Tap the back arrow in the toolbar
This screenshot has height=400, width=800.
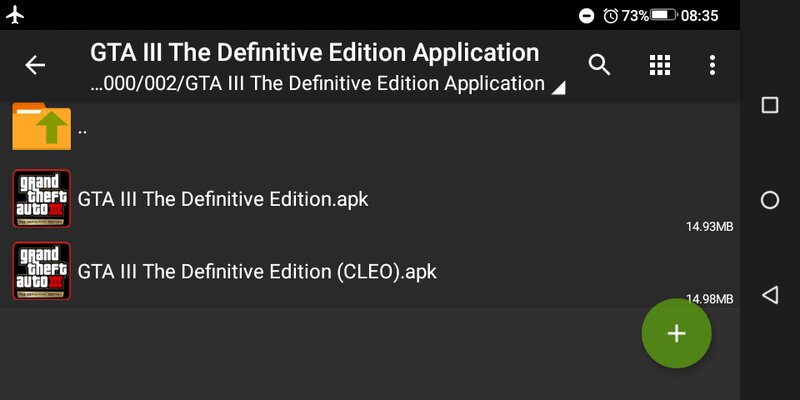point(35,65)
